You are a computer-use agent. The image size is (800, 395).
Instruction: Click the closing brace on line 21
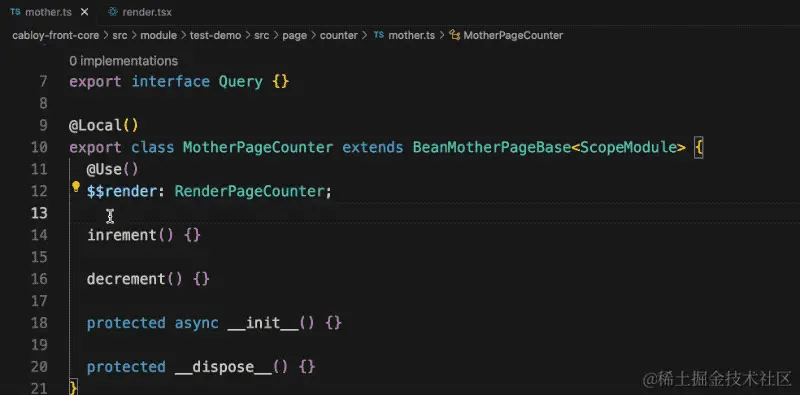pos(73,388)
